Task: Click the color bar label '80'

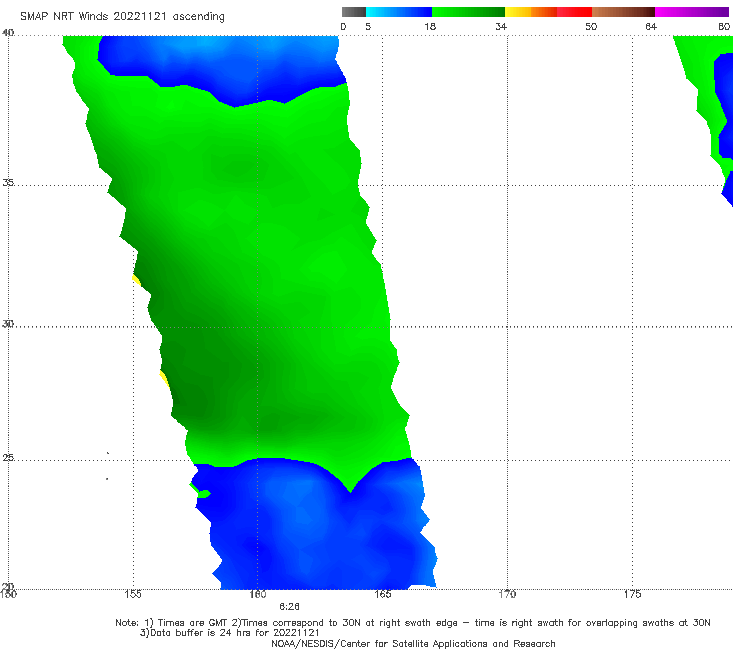Action: click(x=724, y=27)
